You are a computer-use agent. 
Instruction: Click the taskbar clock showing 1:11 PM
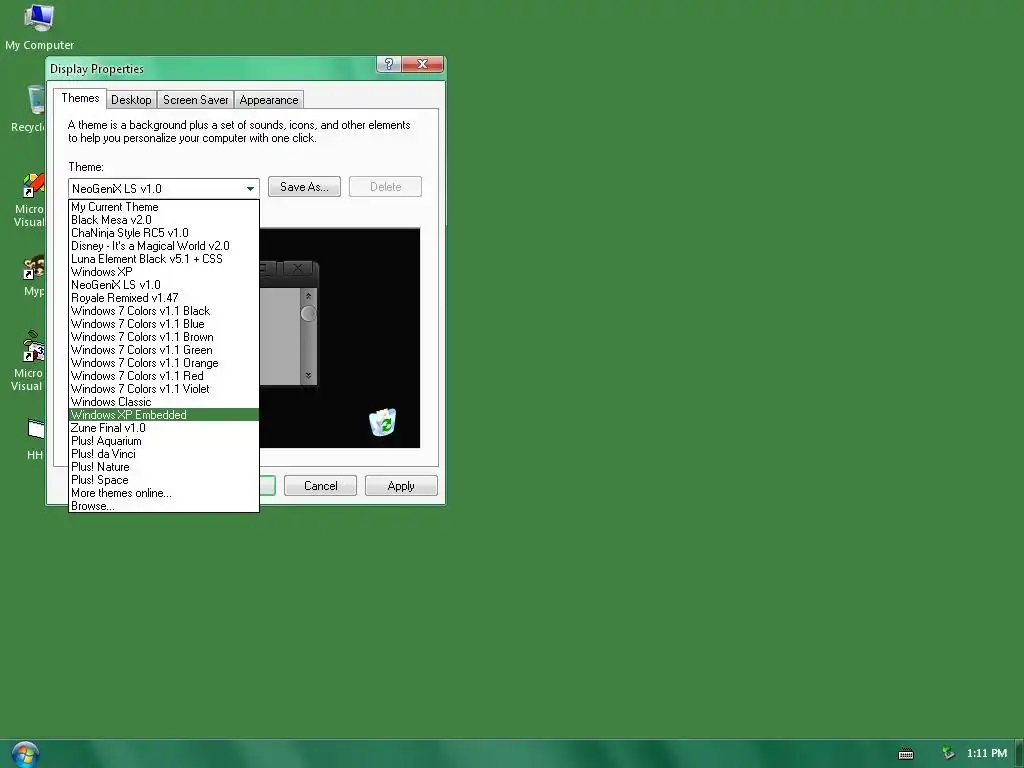987,753
